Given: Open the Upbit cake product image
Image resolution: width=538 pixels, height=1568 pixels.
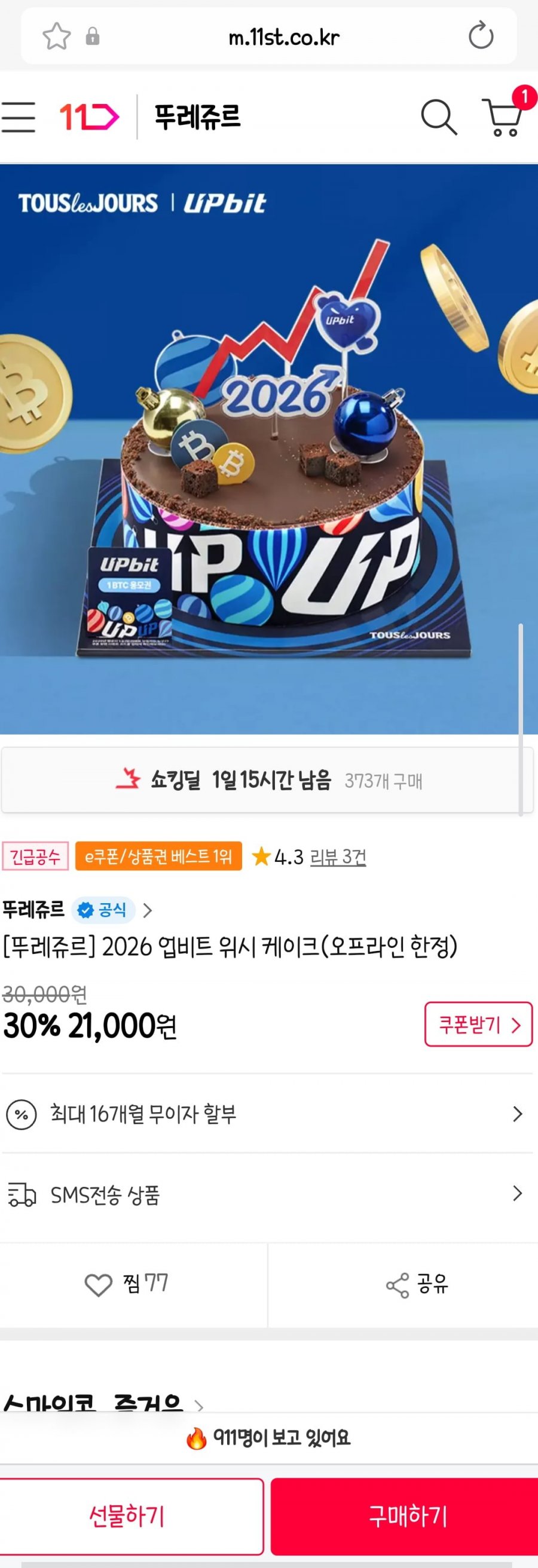Looking at the screenshot, I should (268, 449).
